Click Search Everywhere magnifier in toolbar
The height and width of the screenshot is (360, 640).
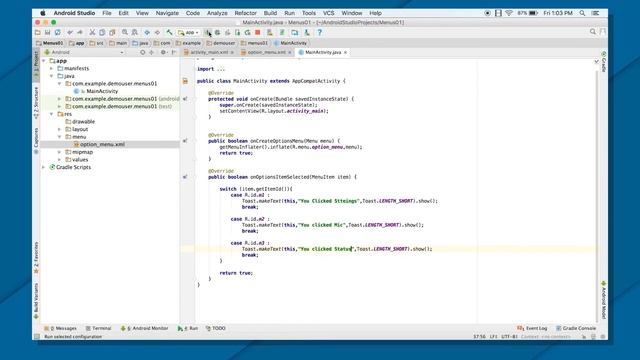click(x=593, y=32)
